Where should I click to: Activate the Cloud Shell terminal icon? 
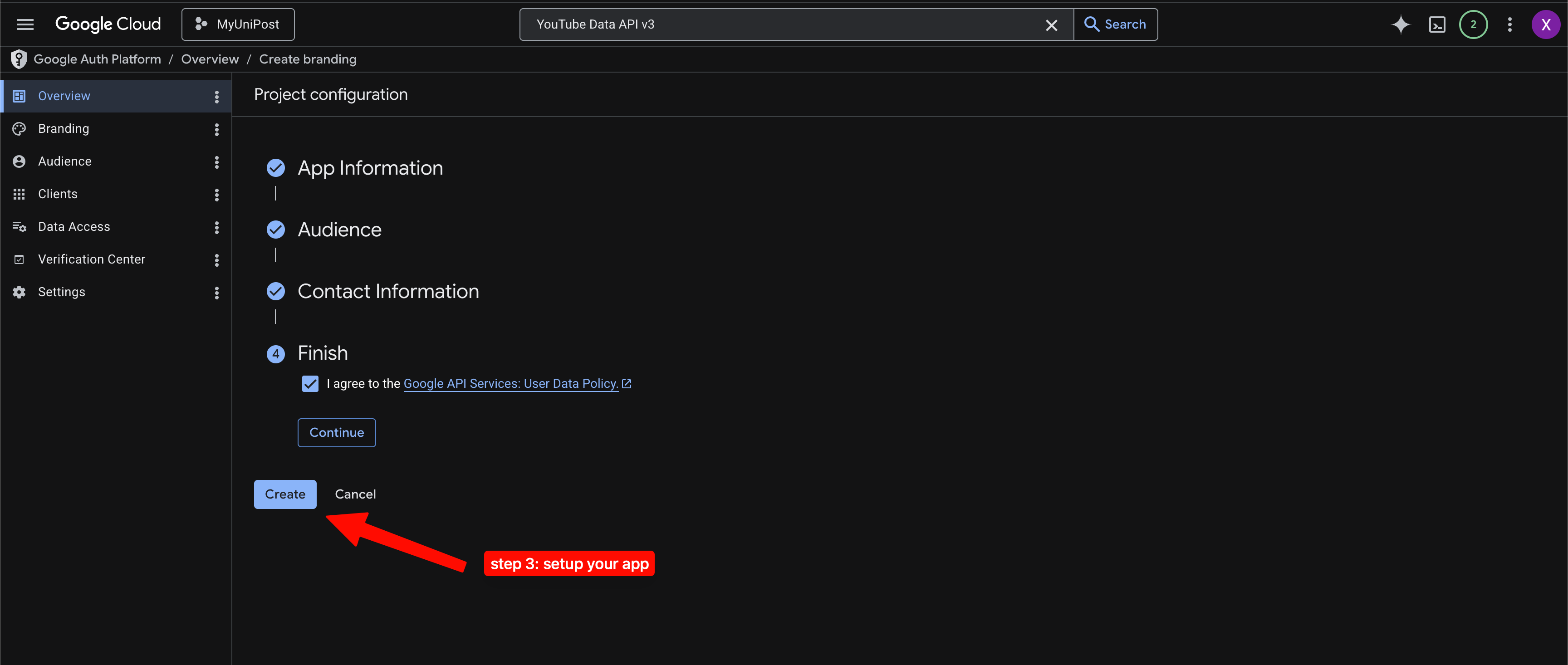click(x=1437, y=24)
